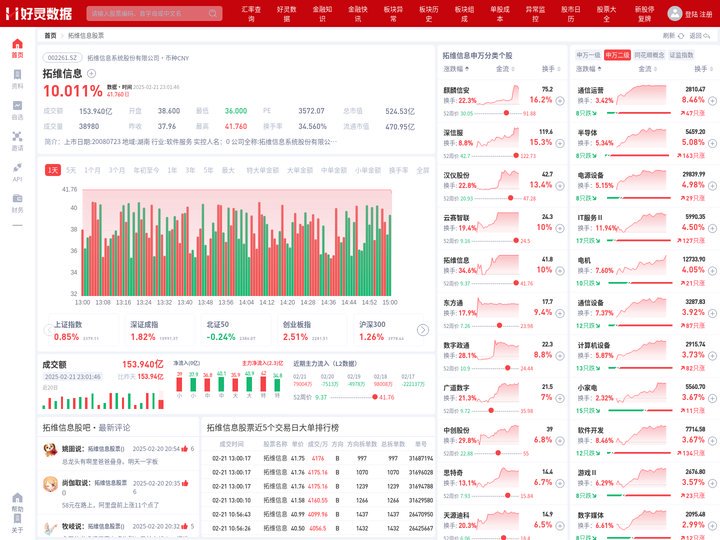720x540 pixels.
Task: Add 电源设备 sector using its plus icon
Action: click(712, 186)
